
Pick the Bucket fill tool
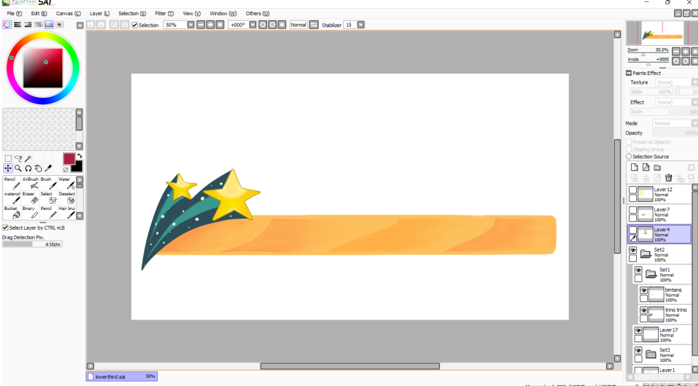pos(12,212)
